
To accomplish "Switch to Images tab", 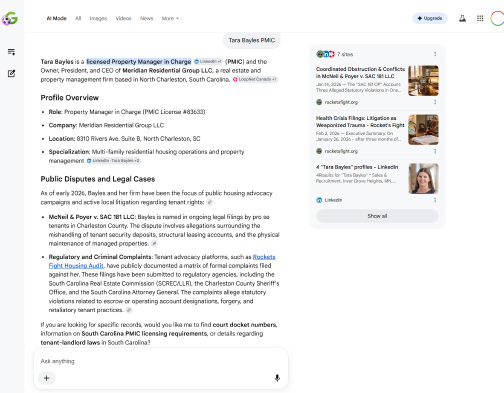I will pos(98,18).
